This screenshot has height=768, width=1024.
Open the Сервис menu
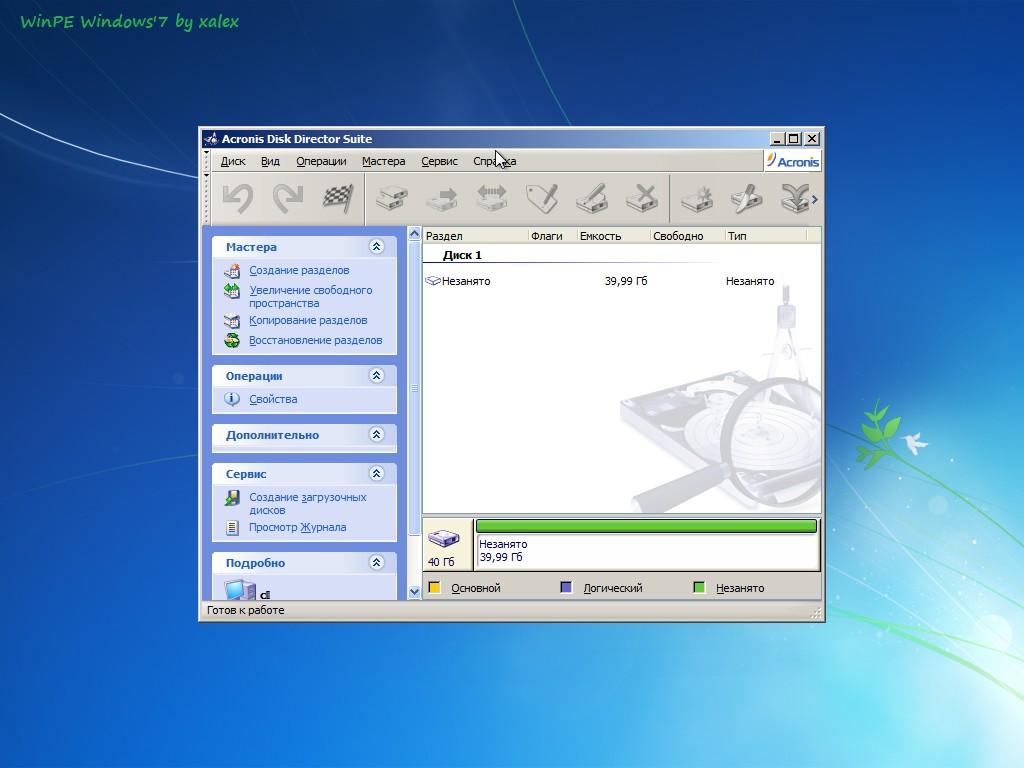[440, 161]
